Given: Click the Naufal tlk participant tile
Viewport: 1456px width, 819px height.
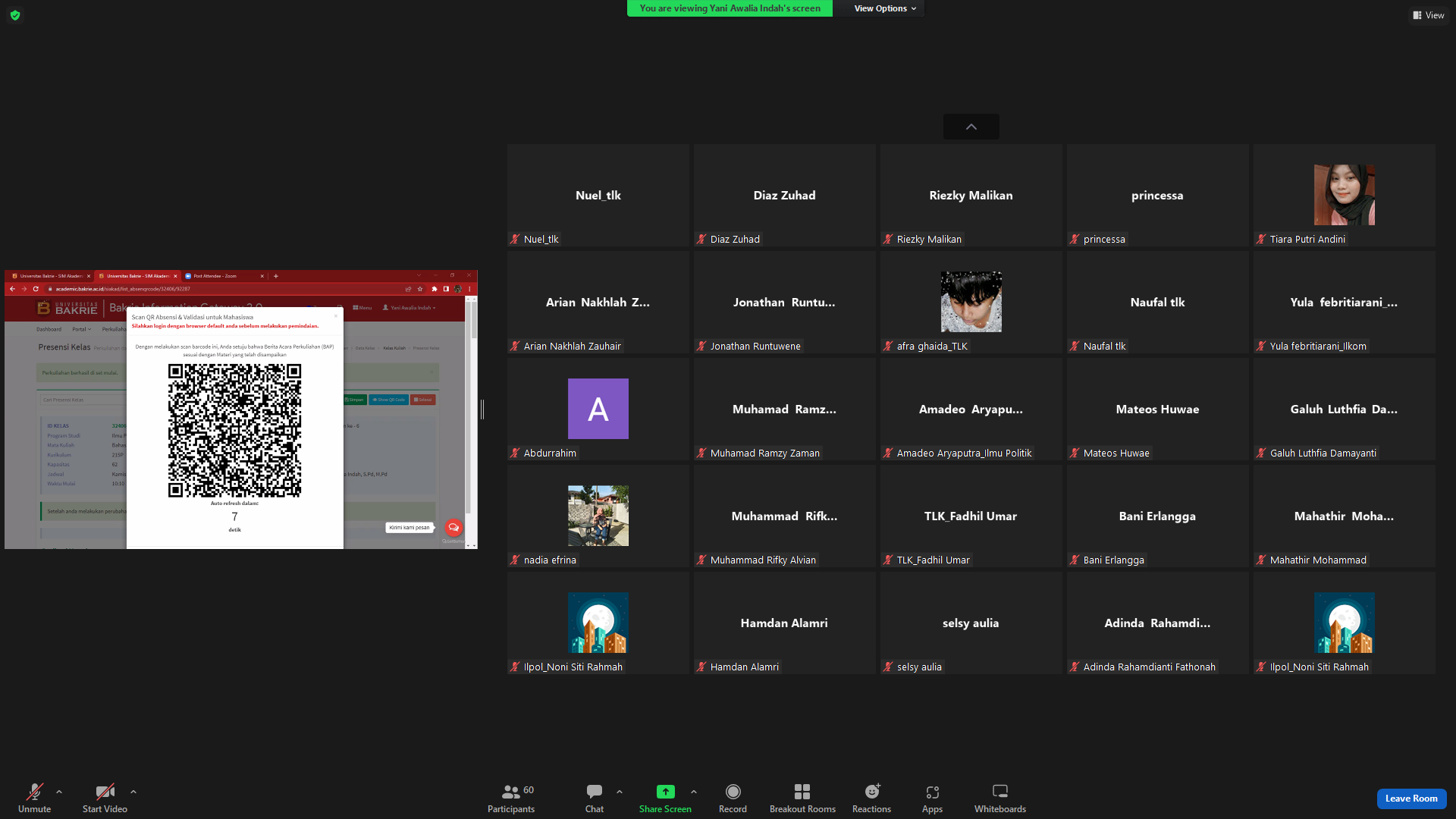Looking at the screenshot, I should pyautogui.click(x=1157, y=302).
